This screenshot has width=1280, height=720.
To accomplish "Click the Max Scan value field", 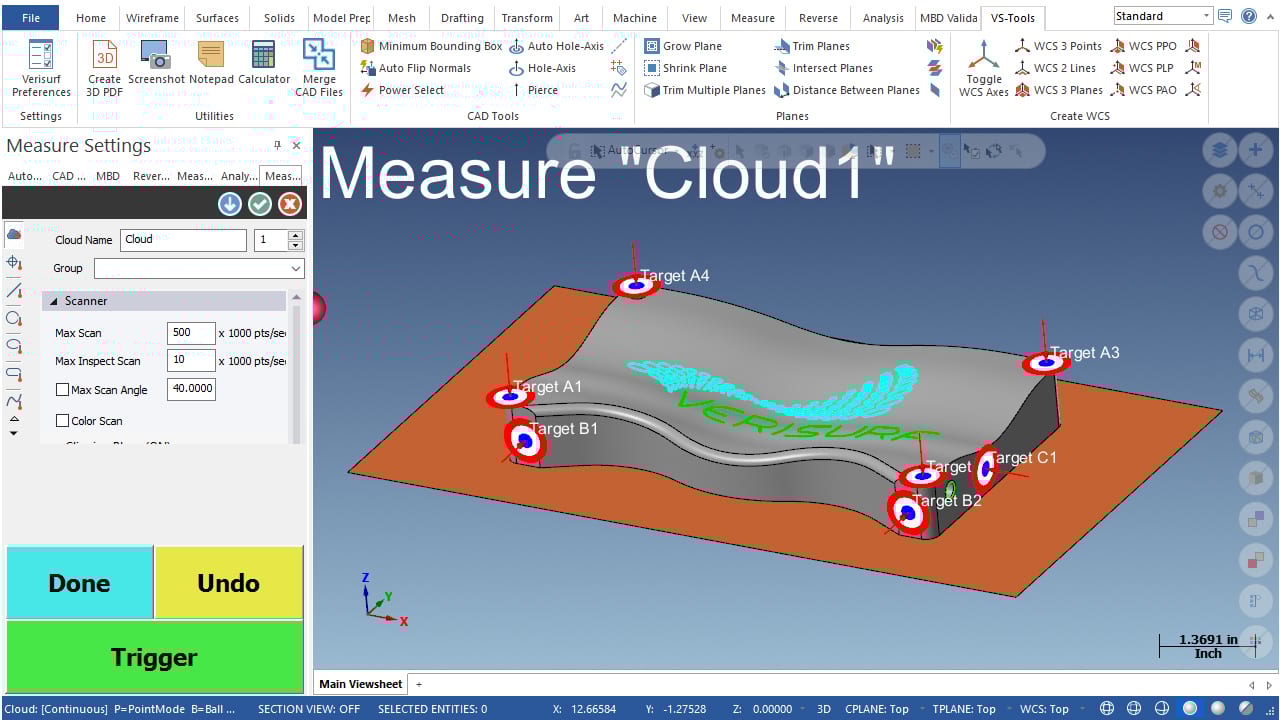I will 191,333.
